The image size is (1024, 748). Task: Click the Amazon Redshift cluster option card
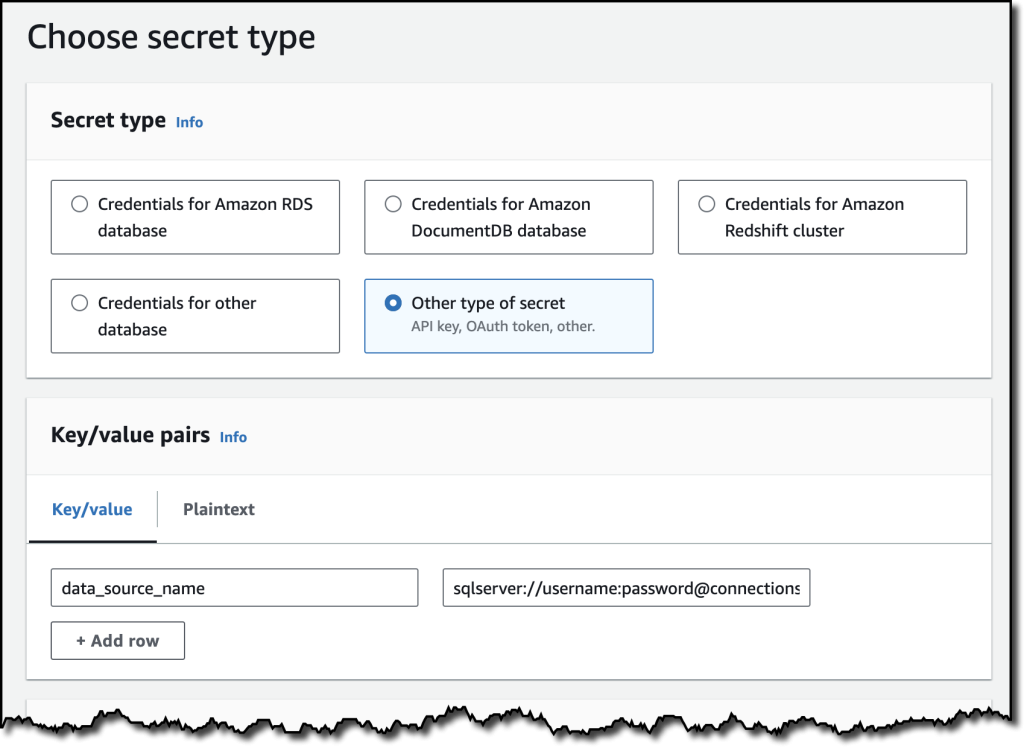822,217
